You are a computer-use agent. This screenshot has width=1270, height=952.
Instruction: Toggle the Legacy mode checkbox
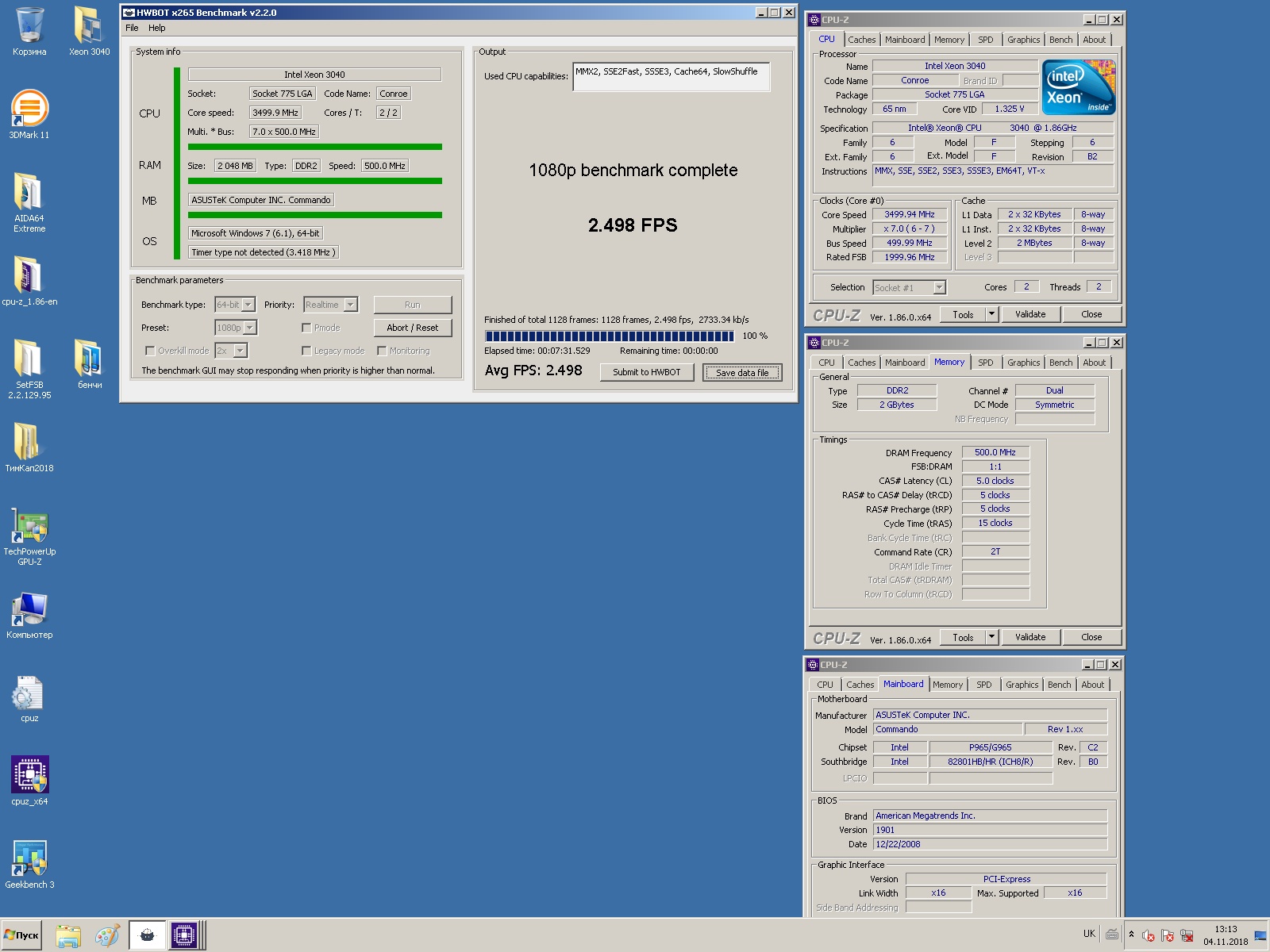[306, 351]
